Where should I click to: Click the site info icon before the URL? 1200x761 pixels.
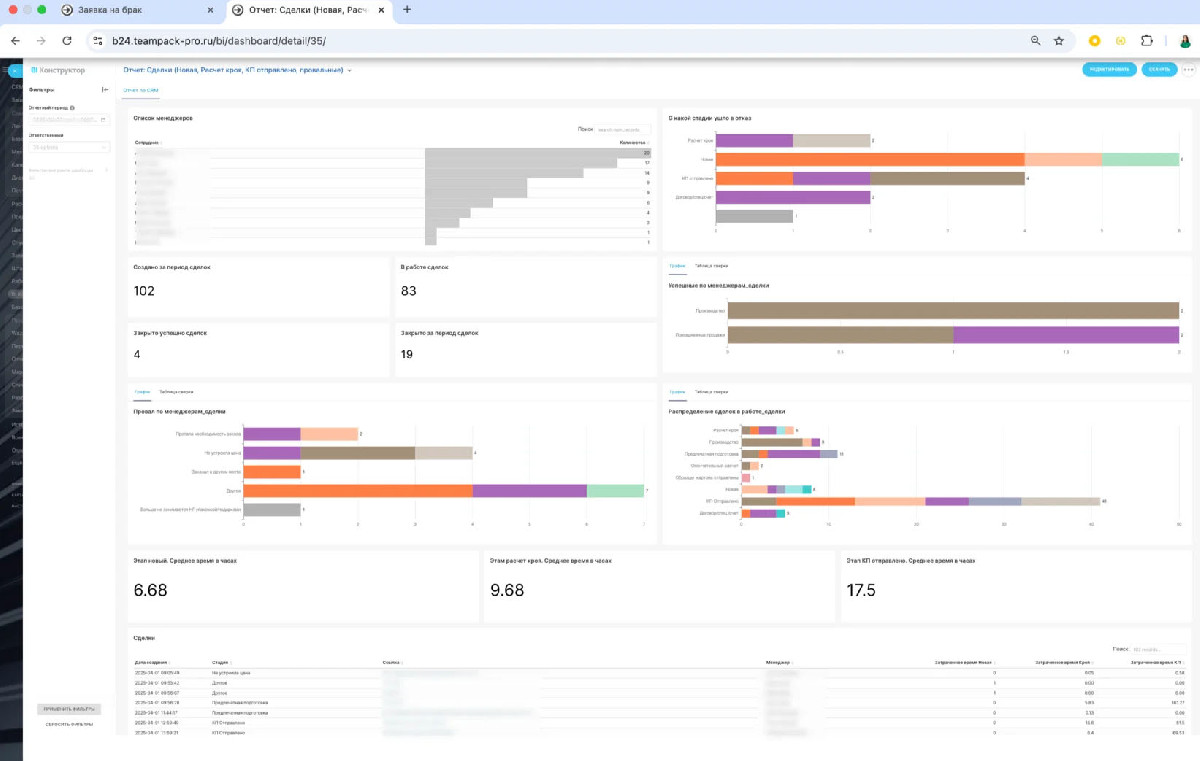click(97, 41)
